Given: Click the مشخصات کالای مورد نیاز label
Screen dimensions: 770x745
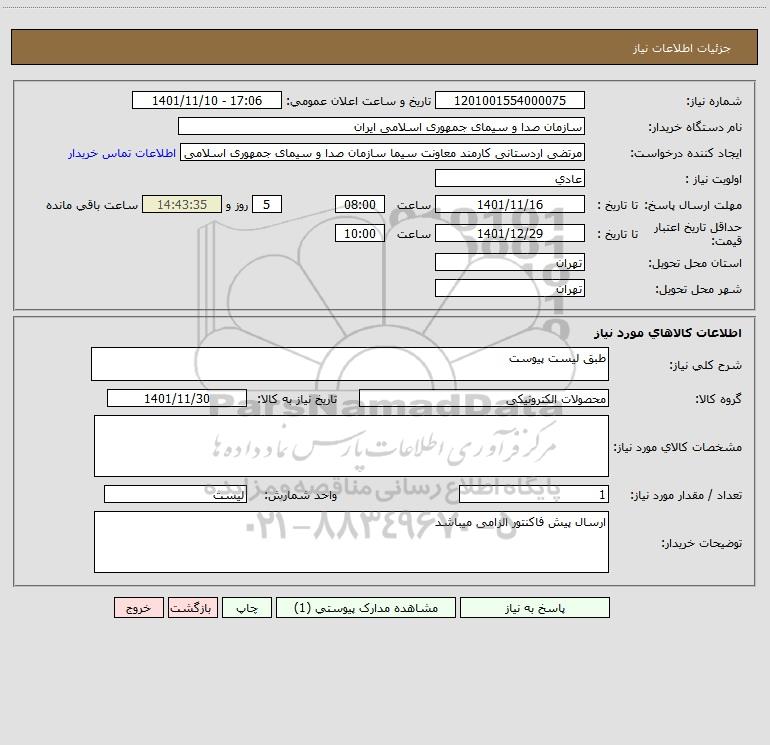Looking at the screenshot, I should (678, 447).
